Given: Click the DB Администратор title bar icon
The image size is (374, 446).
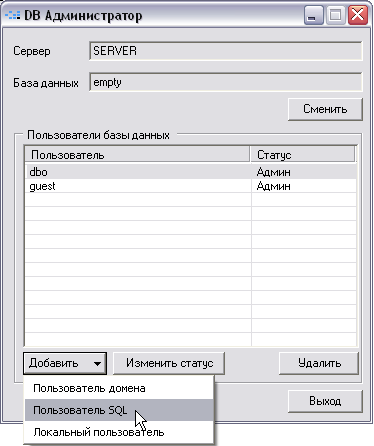Looking at the screenshot, I should tap(12, 15).
